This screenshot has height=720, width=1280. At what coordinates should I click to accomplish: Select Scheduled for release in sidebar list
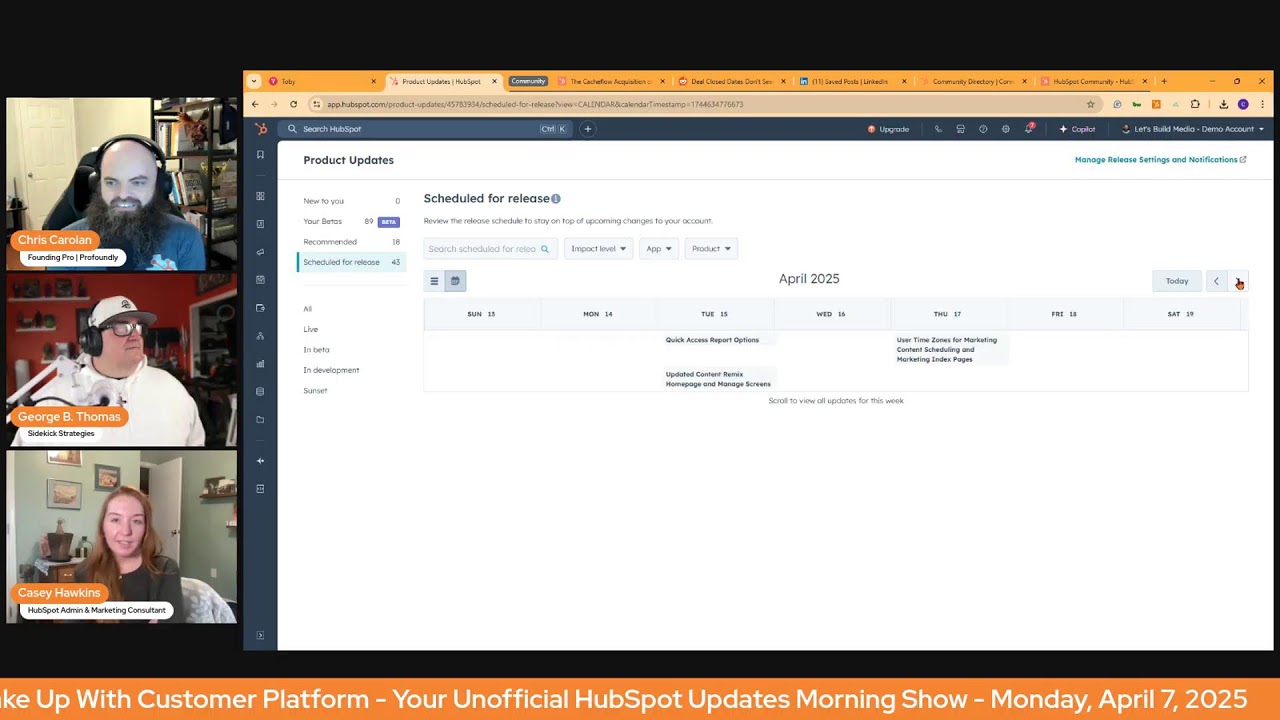pos(351,262)
